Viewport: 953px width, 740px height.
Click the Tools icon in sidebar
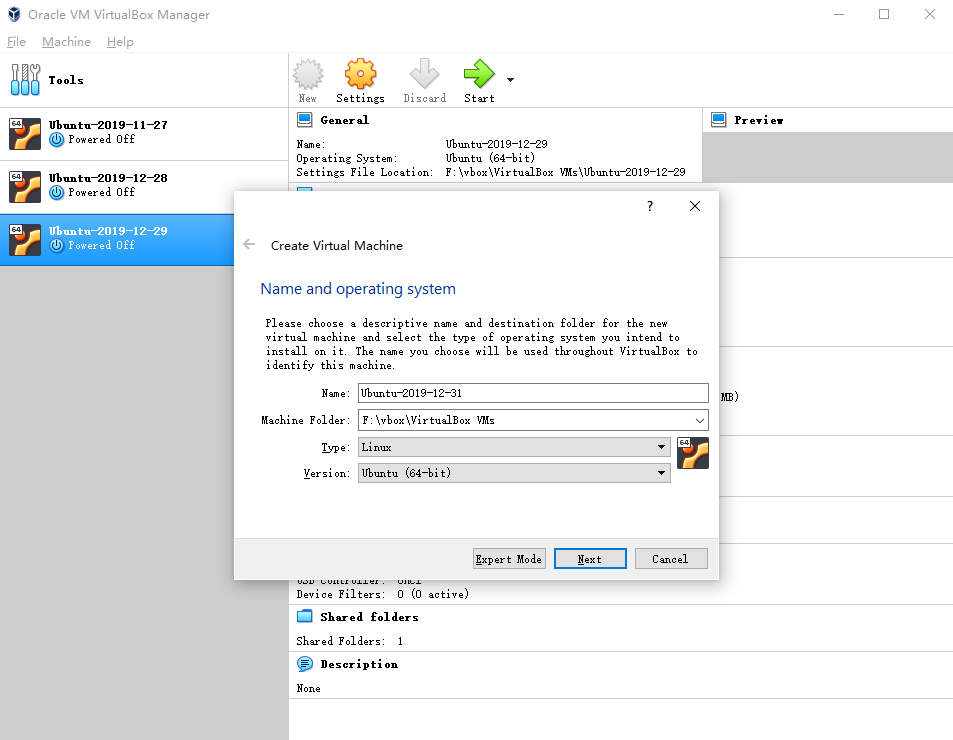pyautogui.click(x=26, y=80)
